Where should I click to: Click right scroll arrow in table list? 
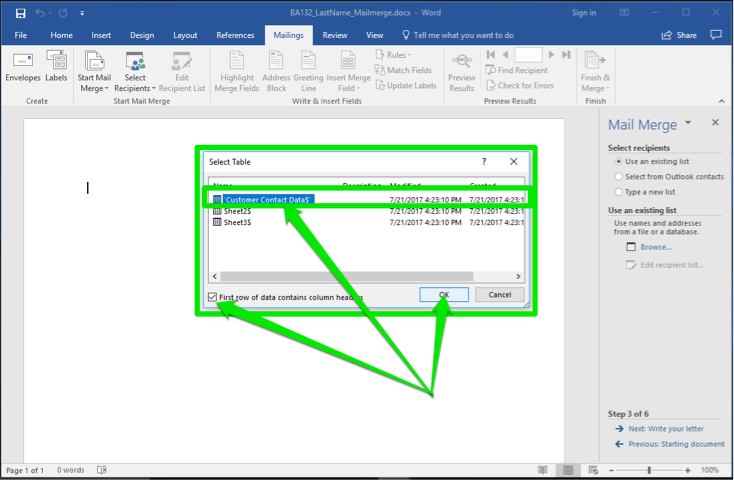pyautogui.click(x=518, y=276)
